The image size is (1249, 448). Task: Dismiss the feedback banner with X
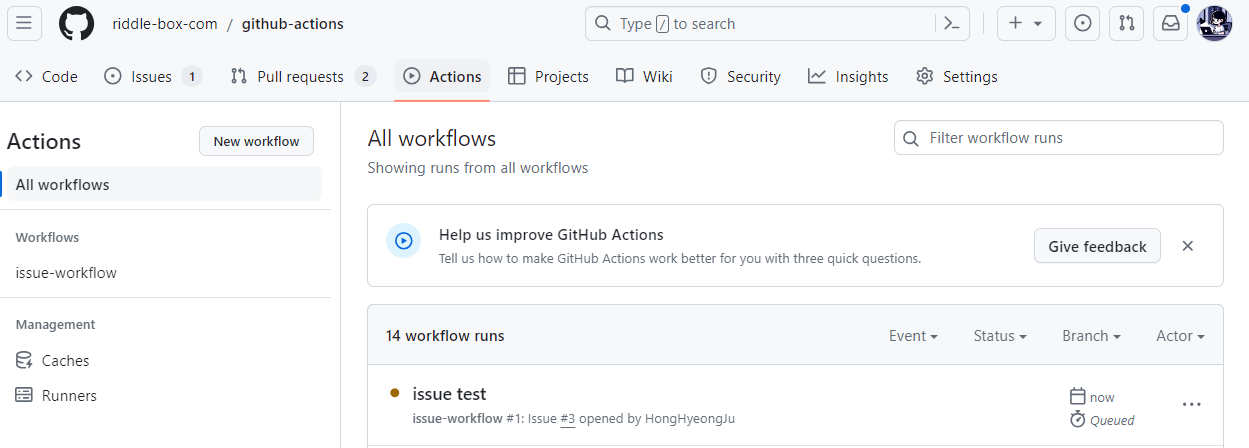1188,246
